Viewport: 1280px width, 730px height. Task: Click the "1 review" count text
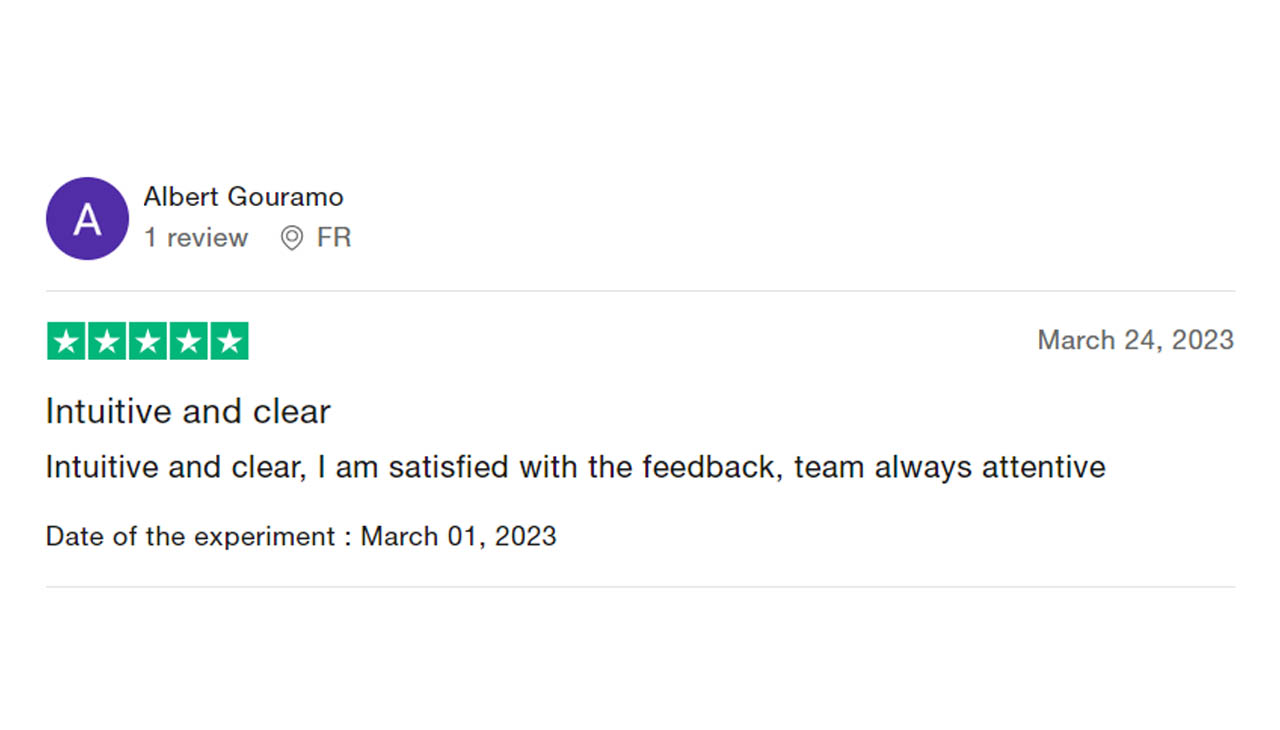coord(195,238)
